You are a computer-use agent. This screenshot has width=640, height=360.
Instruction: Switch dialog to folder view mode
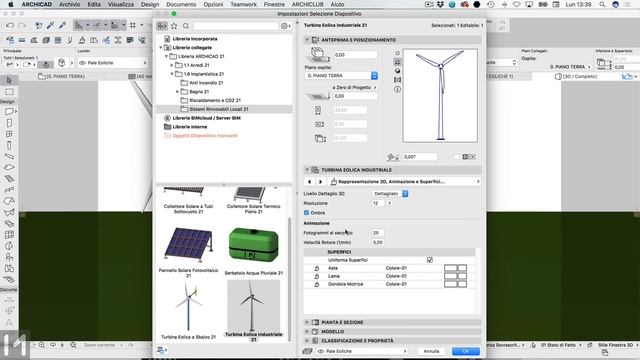(162, 26)
